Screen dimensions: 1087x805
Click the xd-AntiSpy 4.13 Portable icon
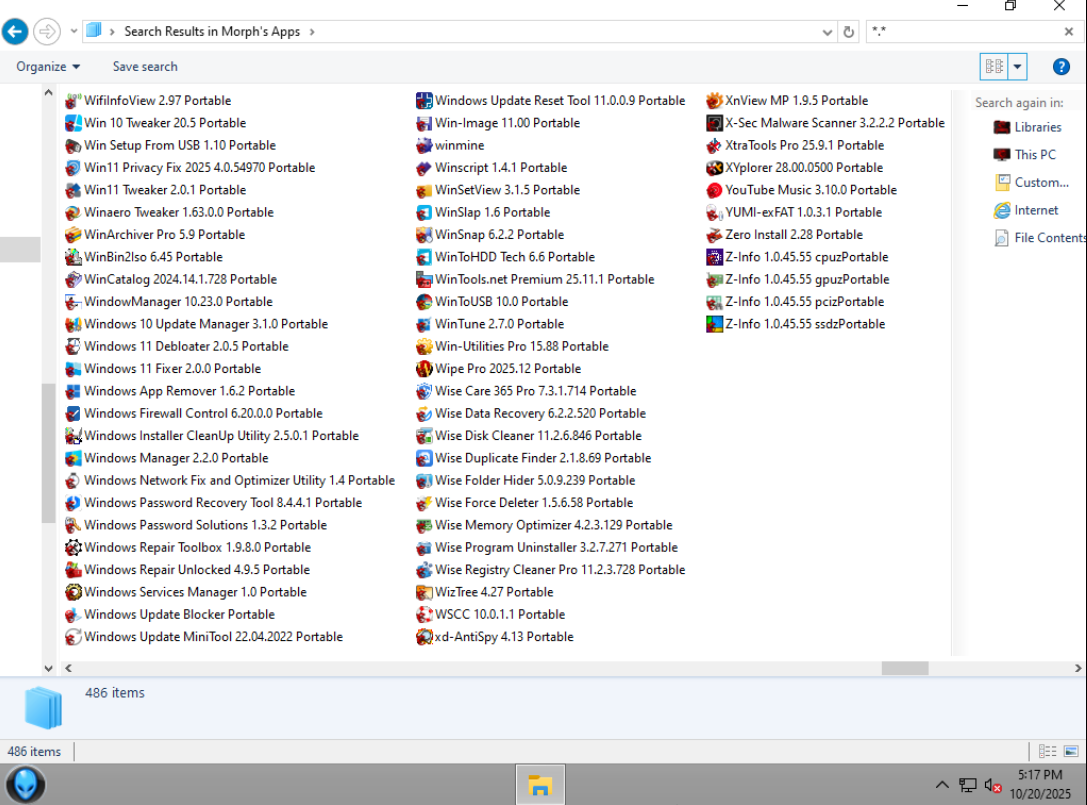click(424, 637)
